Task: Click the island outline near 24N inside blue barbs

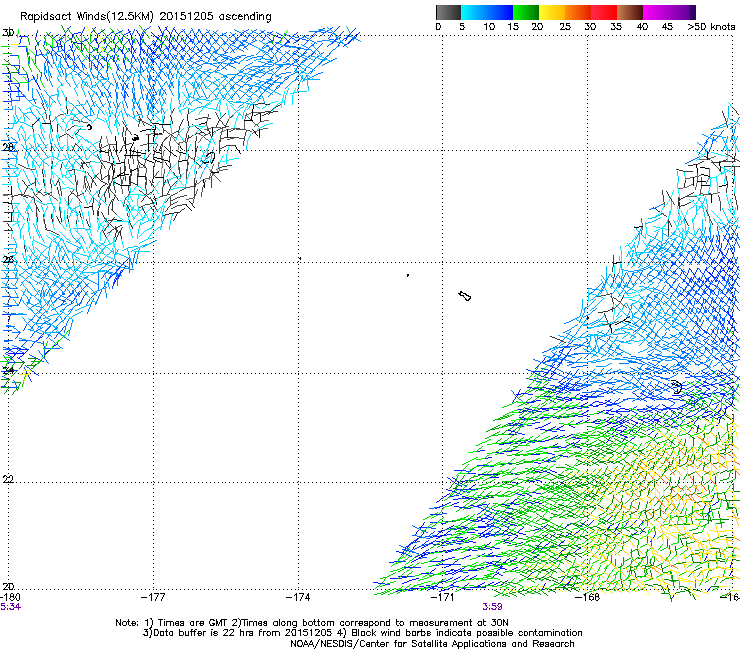Action: coord(677,387)
